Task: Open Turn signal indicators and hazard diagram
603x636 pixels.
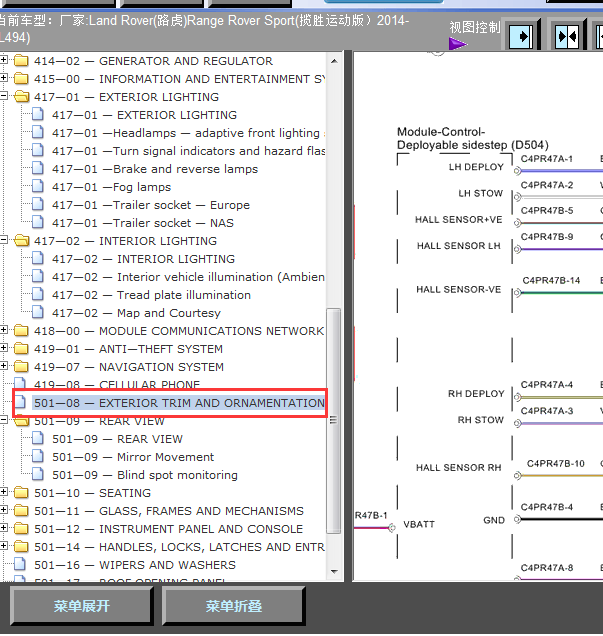Action: click(189, 151)
